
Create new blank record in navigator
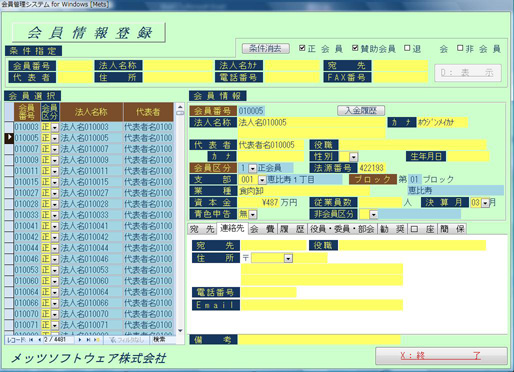tap(96, 340)
